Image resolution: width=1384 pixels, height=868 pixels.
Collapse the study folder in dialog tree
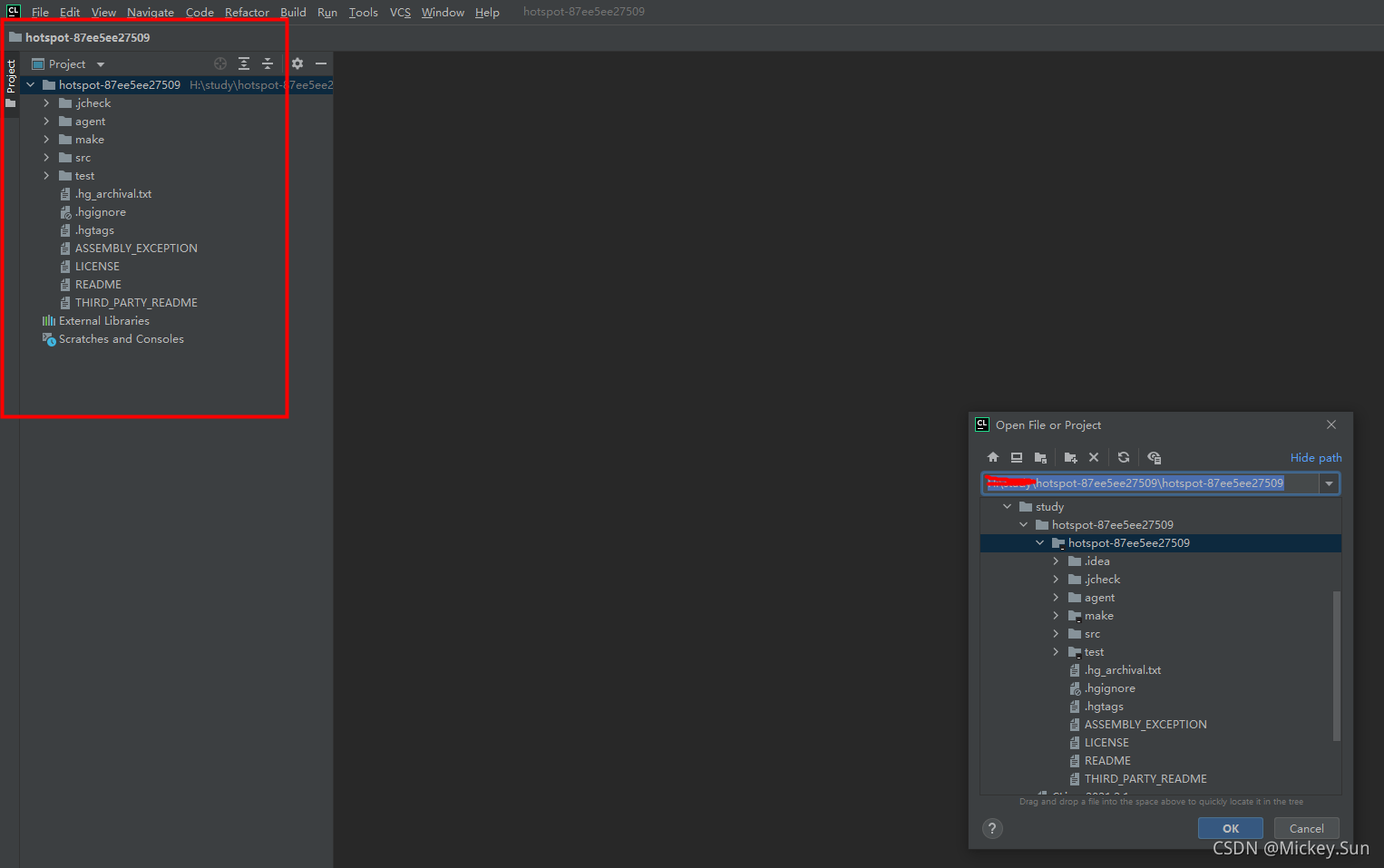1007,507
